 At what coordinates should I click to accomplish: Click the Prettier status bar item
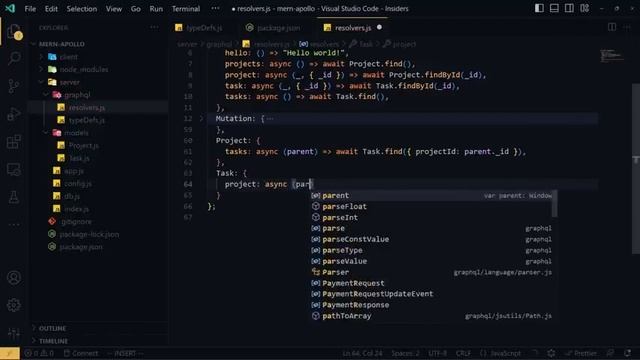pyautogui.click(x=581, y=353)
